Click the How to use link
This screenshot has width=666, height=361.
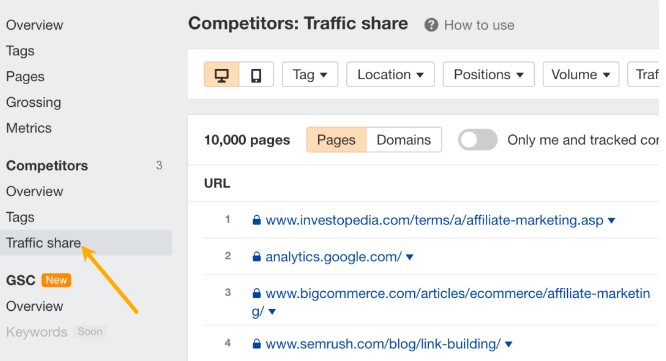[479, 25]
